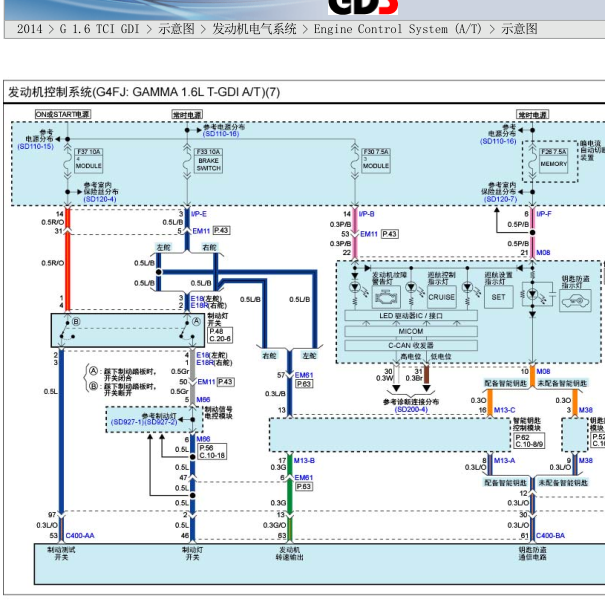The height and width of the screenshot is (608, 605).
Task: Click EM11 label on 0.5Gr wire
Action: point(206,382)
